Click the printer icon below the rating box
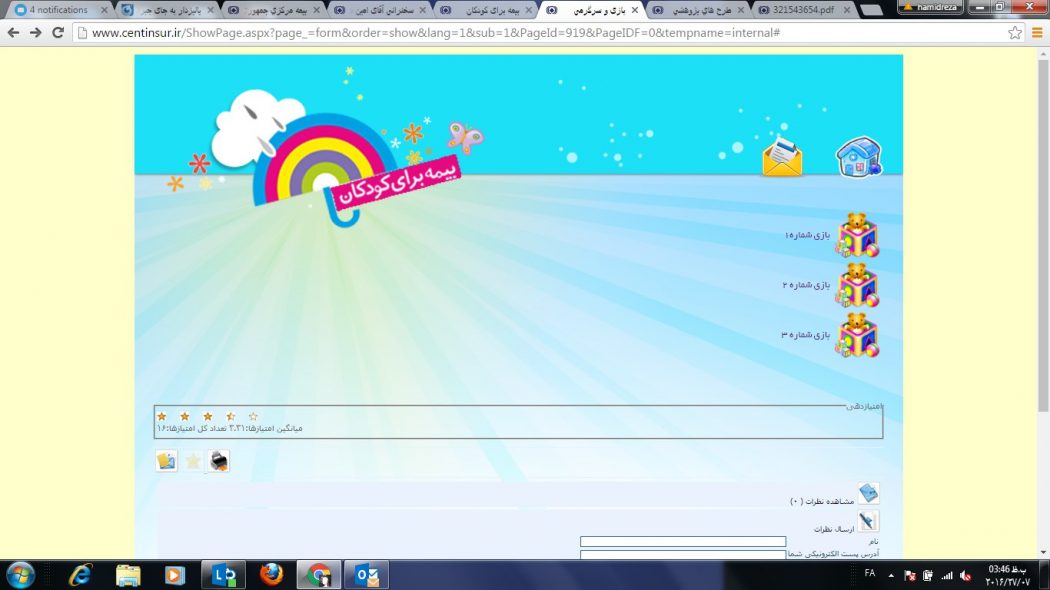The image size is (1050, 590). [x=219, y=461]
